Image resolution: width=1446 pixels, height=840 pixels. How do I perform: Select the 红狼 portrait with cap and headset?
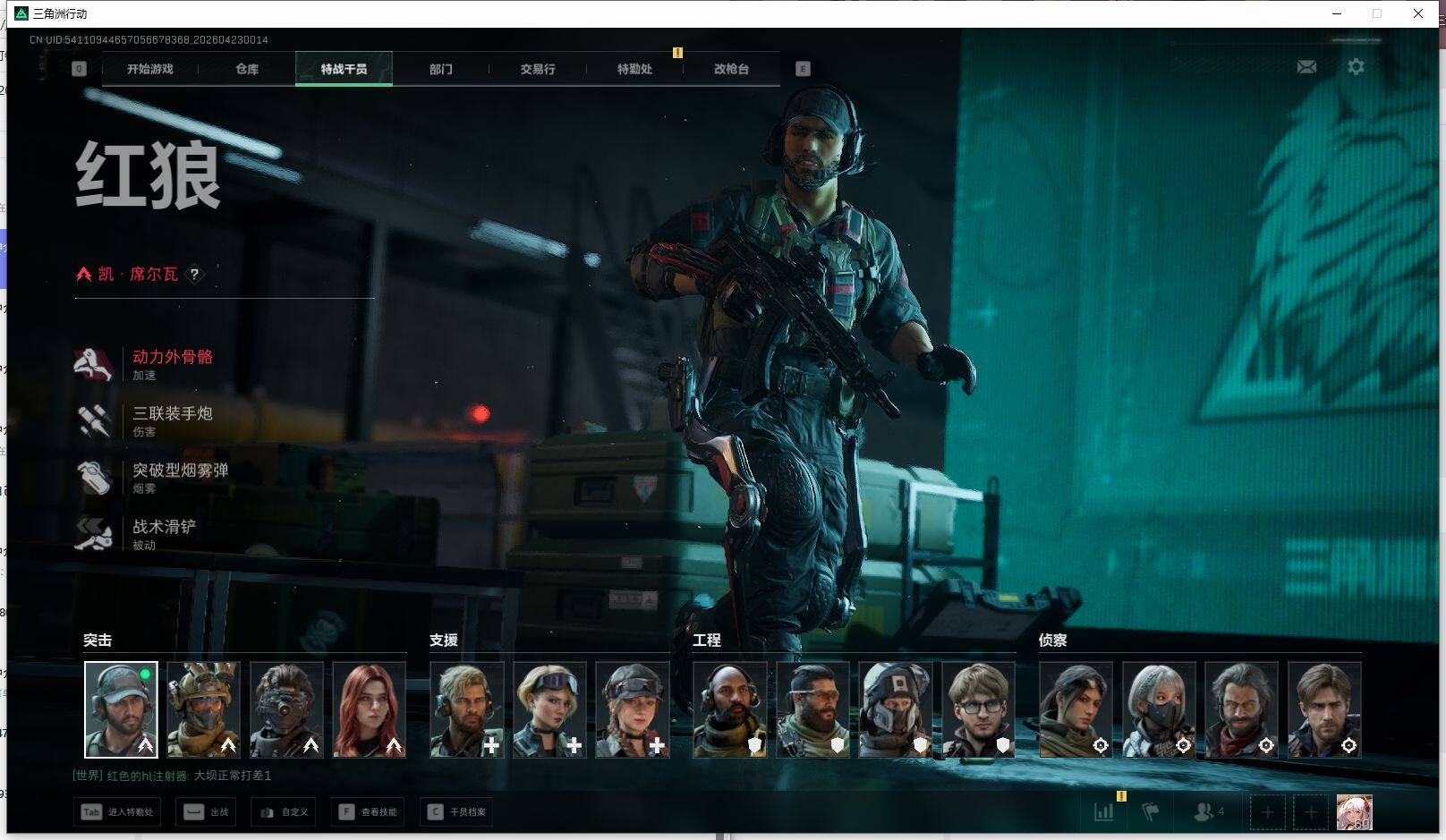(x=121, y=709)
